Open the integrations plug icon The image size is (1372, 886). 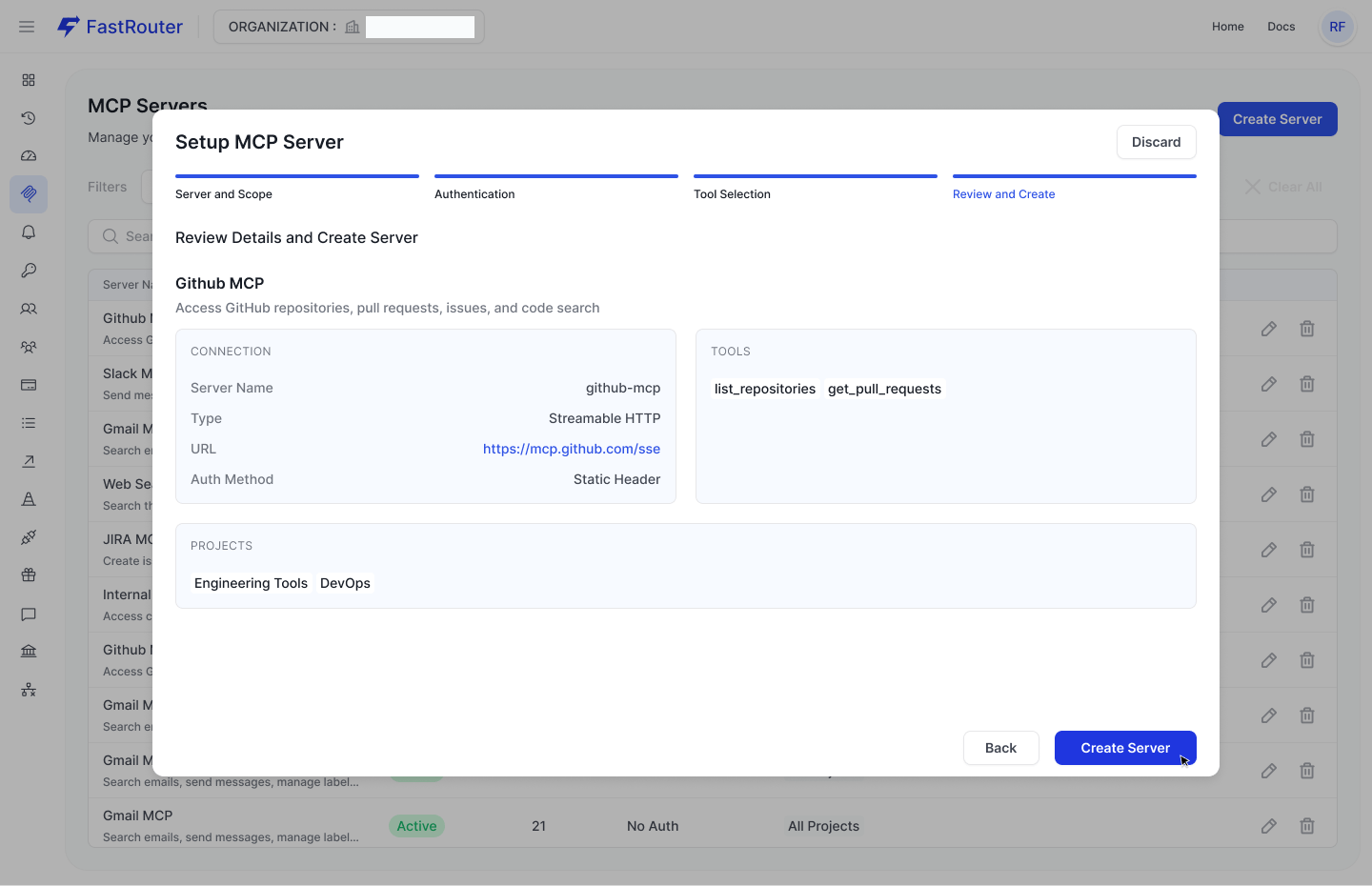pos(28,536)
